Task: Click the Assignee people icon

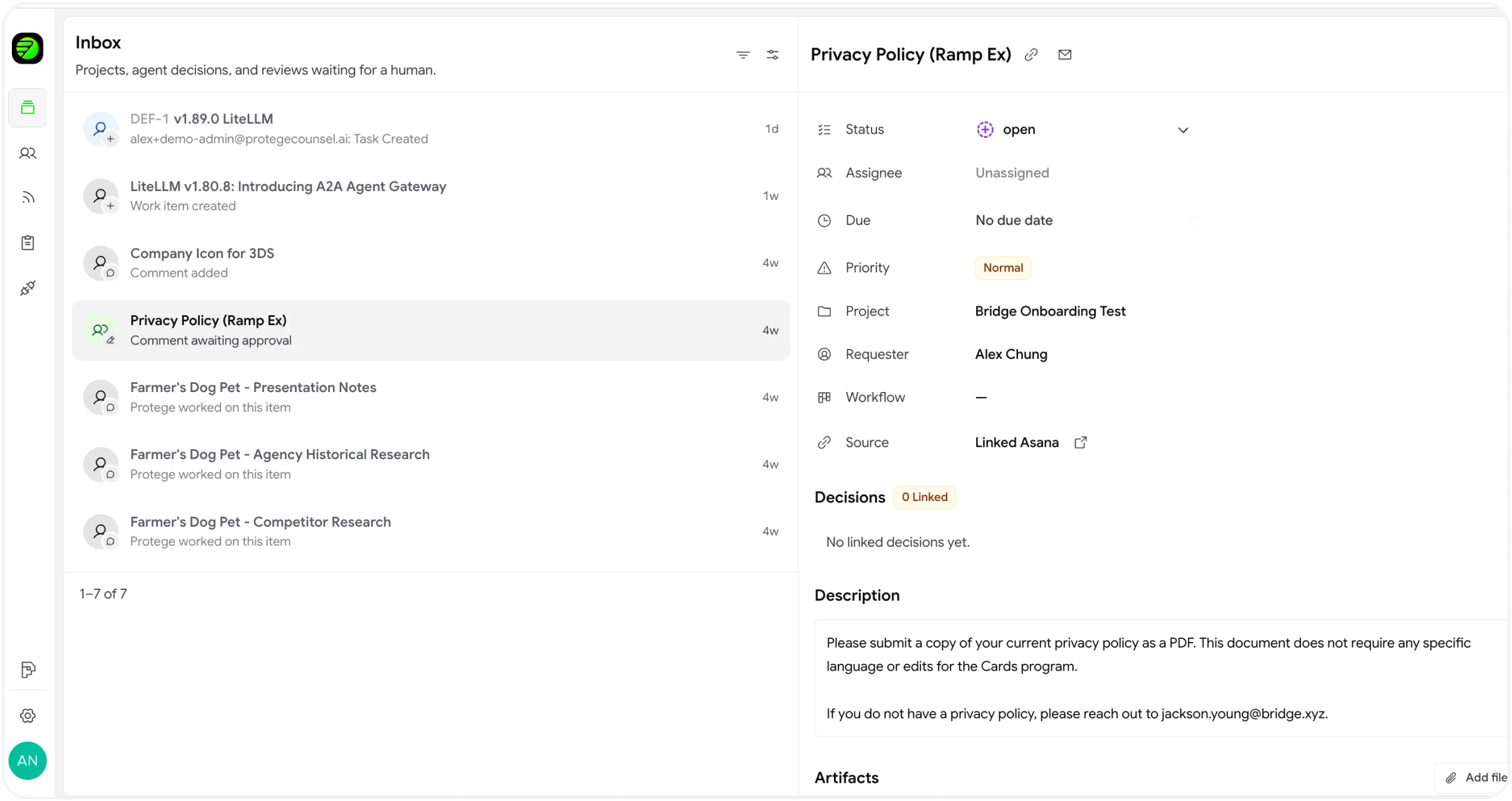Action: coord(825,173)
